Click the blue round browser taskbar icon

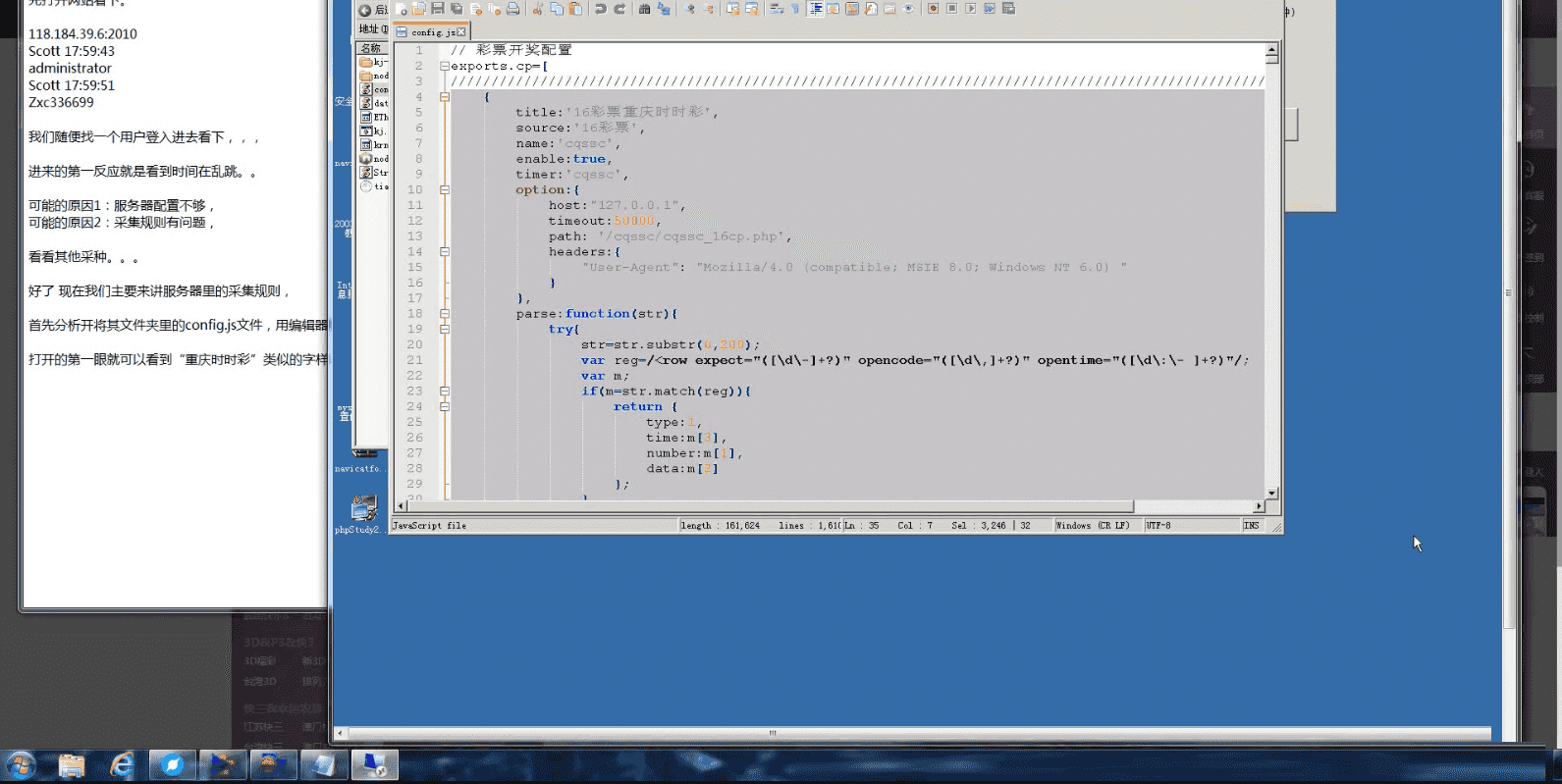point(173,765)
